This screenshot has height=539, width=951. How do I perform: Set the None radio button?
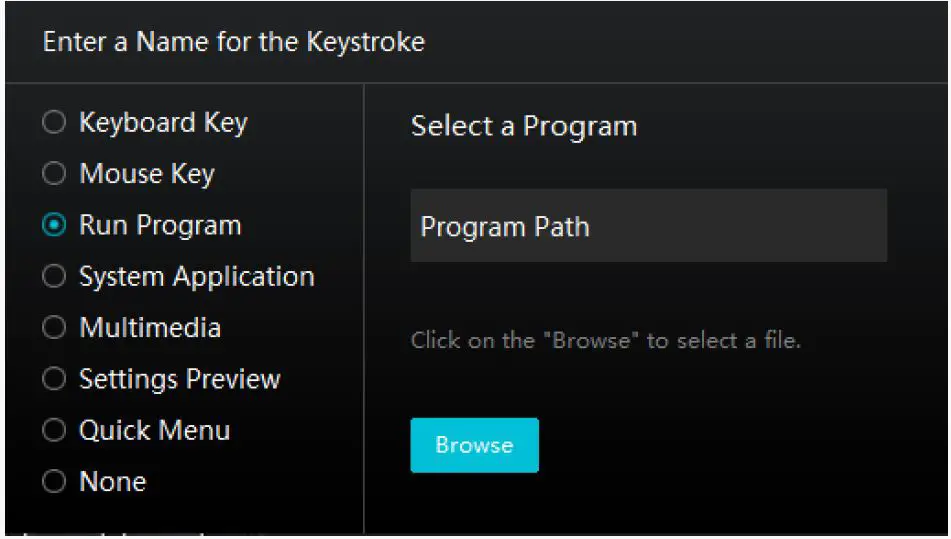pos(53,482)
